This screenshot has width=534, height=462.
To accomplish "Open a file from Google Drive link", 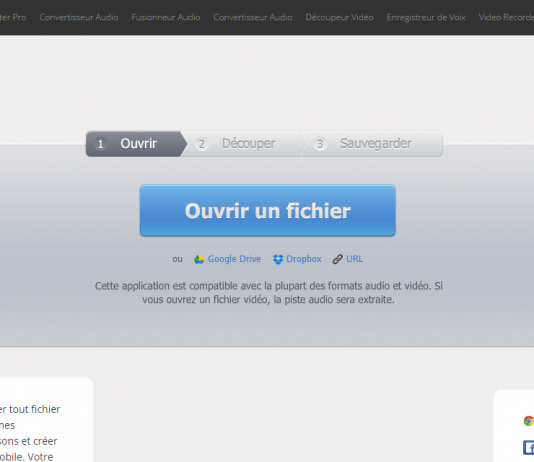I will coord(234,259).
